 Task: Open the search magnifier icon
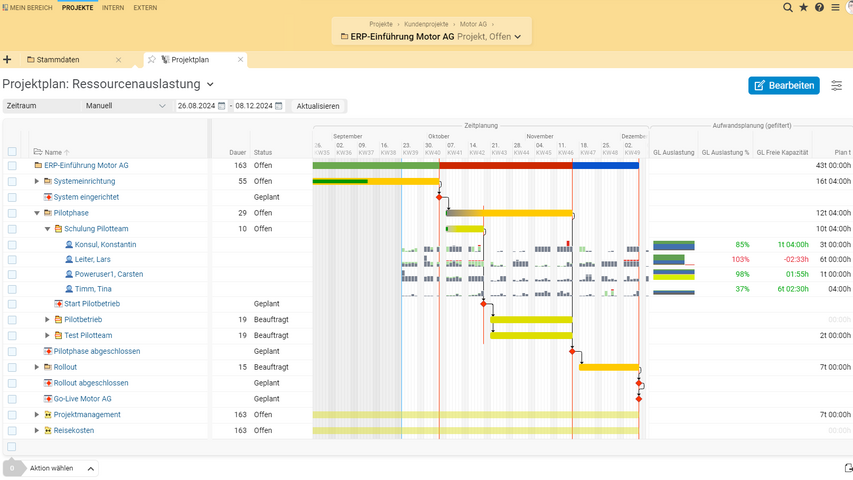point(788,7)
